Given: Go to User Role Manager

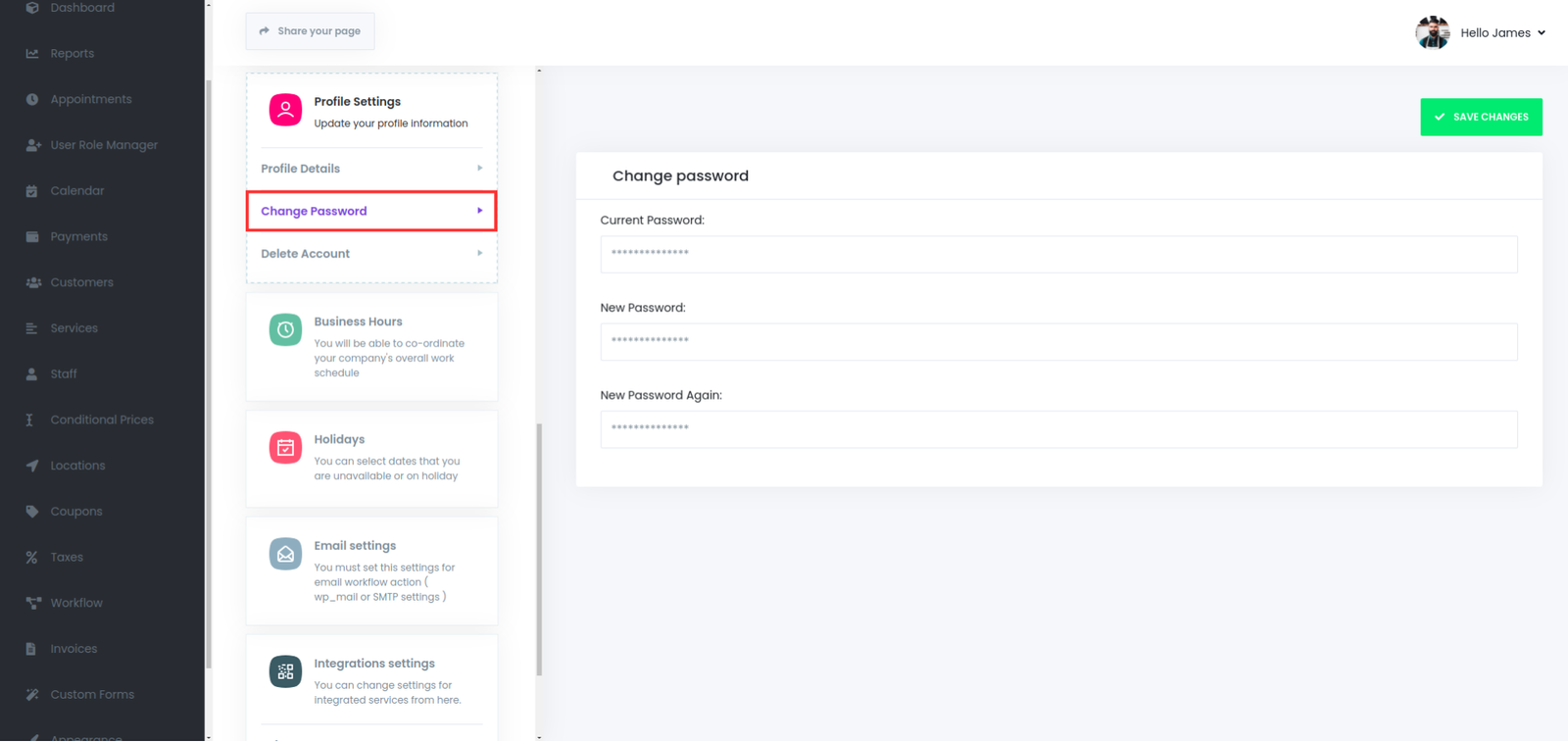Looking at the screenshot, I should [x=104, y=145].
